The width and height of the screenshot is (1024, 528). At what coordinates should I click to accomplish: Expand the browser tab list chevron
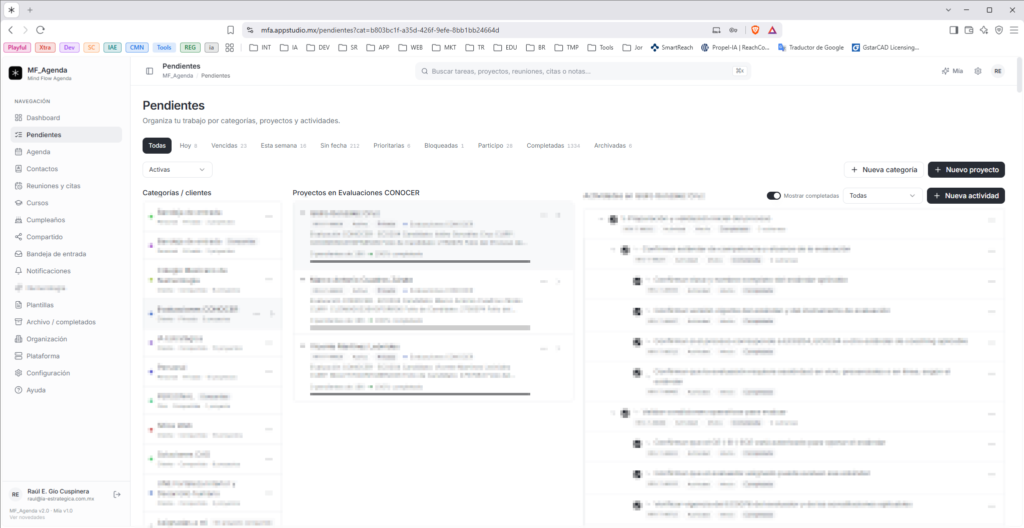point(949,10)
